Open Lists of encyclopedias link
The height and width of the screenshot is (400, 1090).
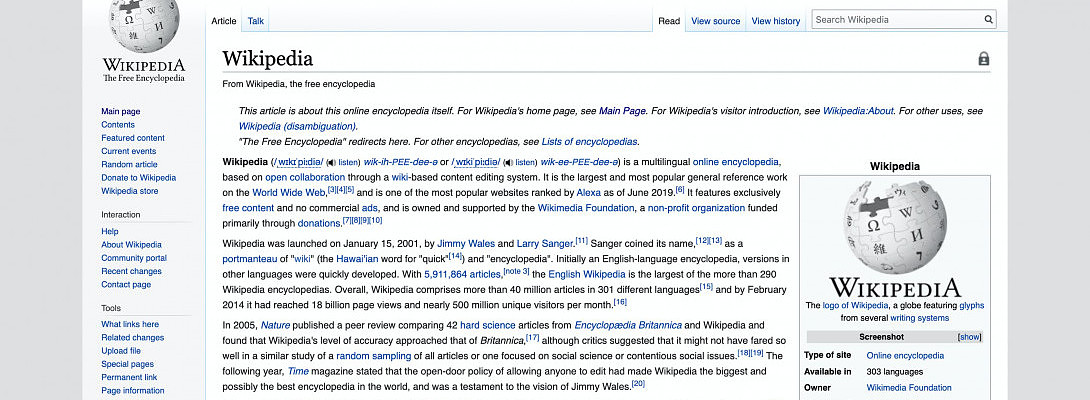(589, 141)
